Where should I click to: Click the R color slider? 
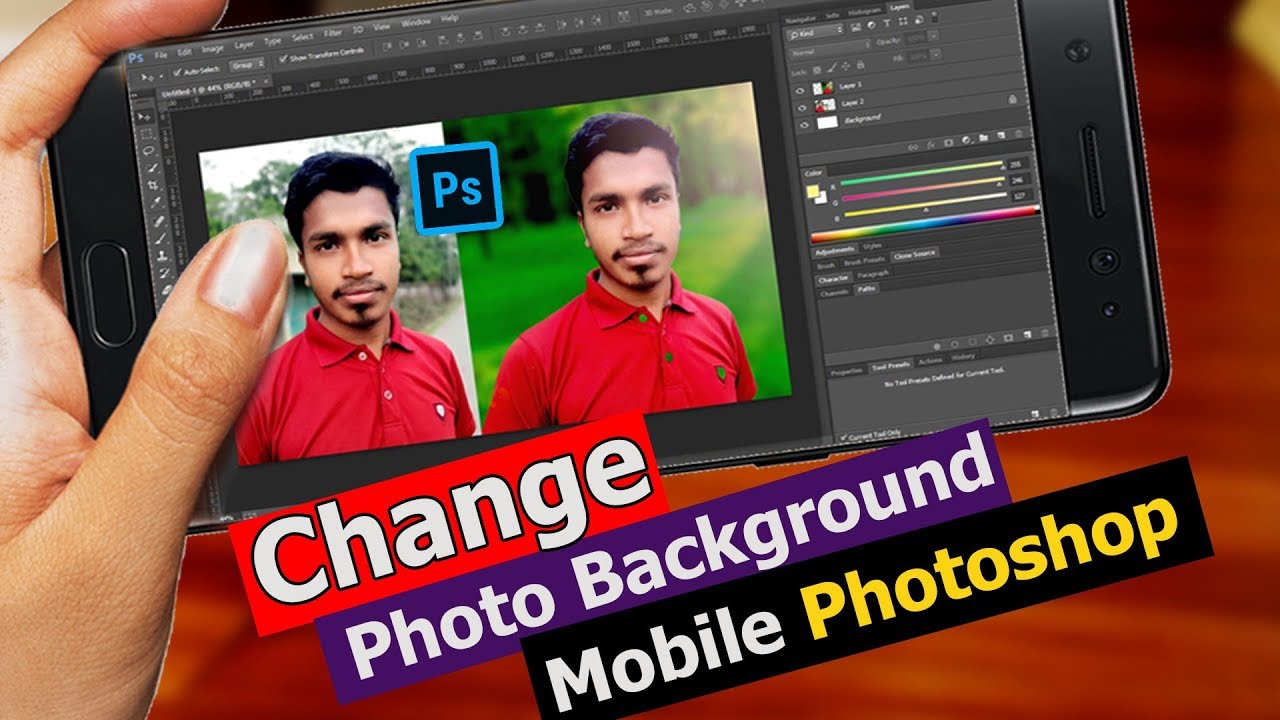pos(922,172)
